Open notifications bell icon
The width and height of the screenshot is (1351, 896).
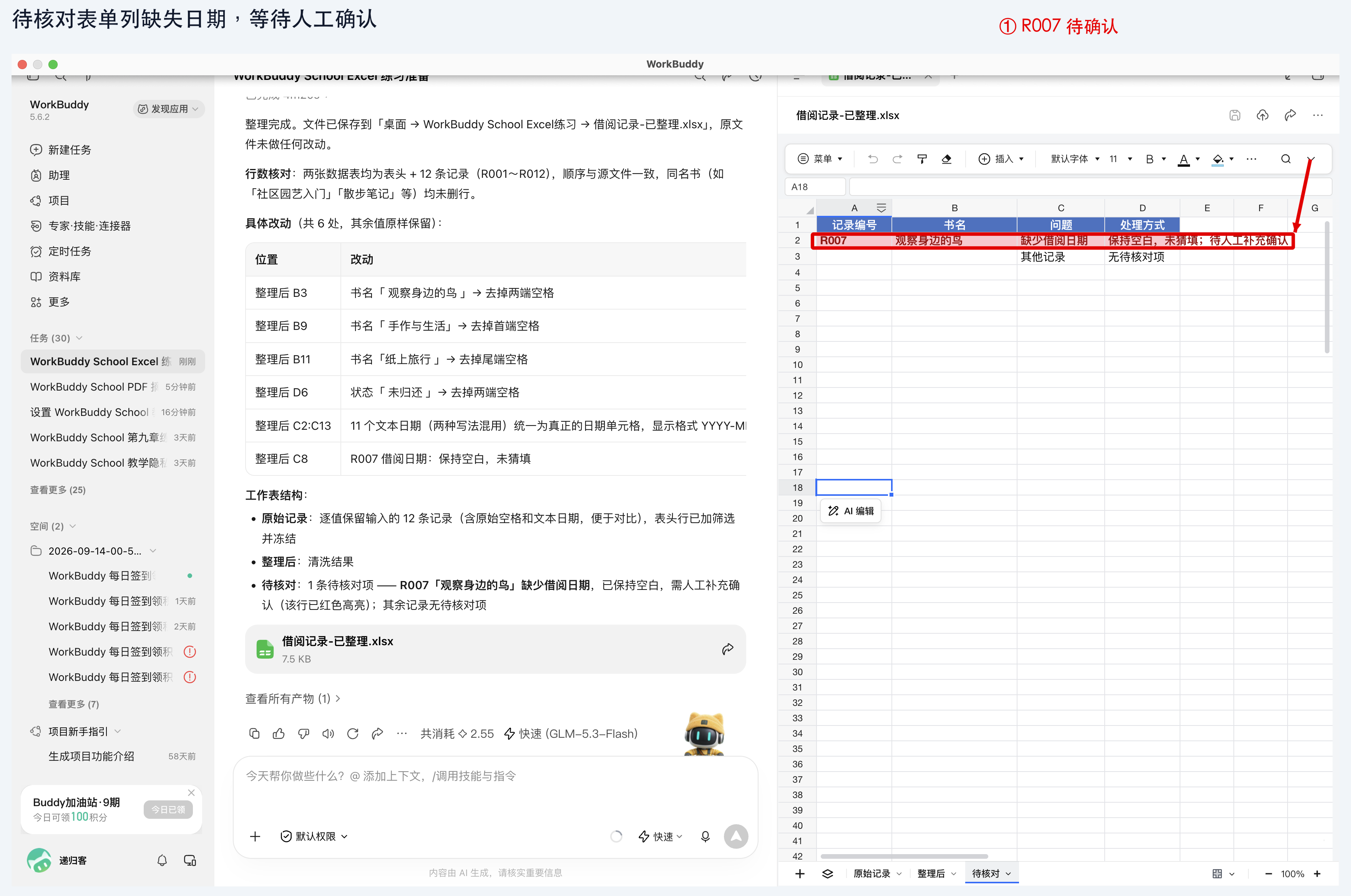(162, 860)
